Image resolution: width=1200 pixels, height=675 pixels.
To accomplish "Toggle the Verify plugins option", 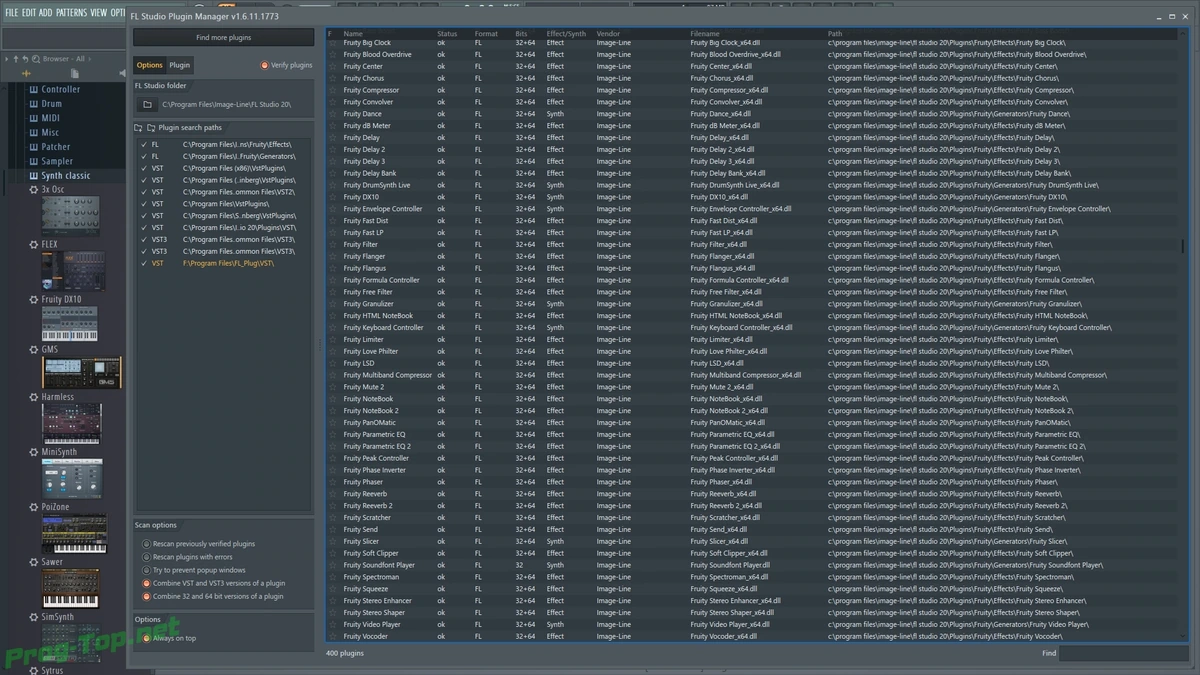I will 264,65.
